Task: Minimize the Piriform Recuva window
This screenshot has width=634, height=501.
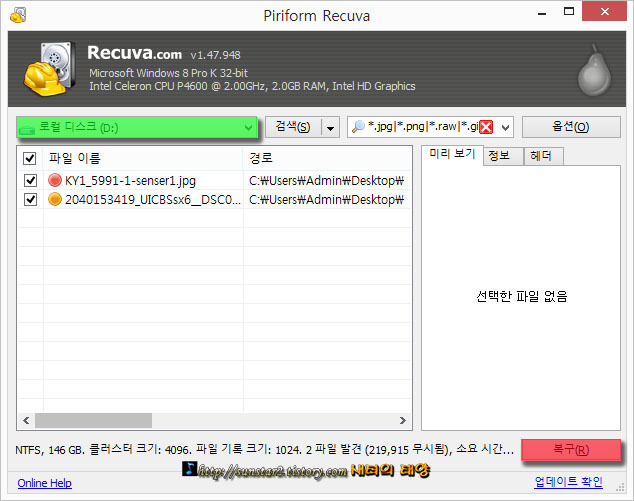Action: click(x=542, y=13)
